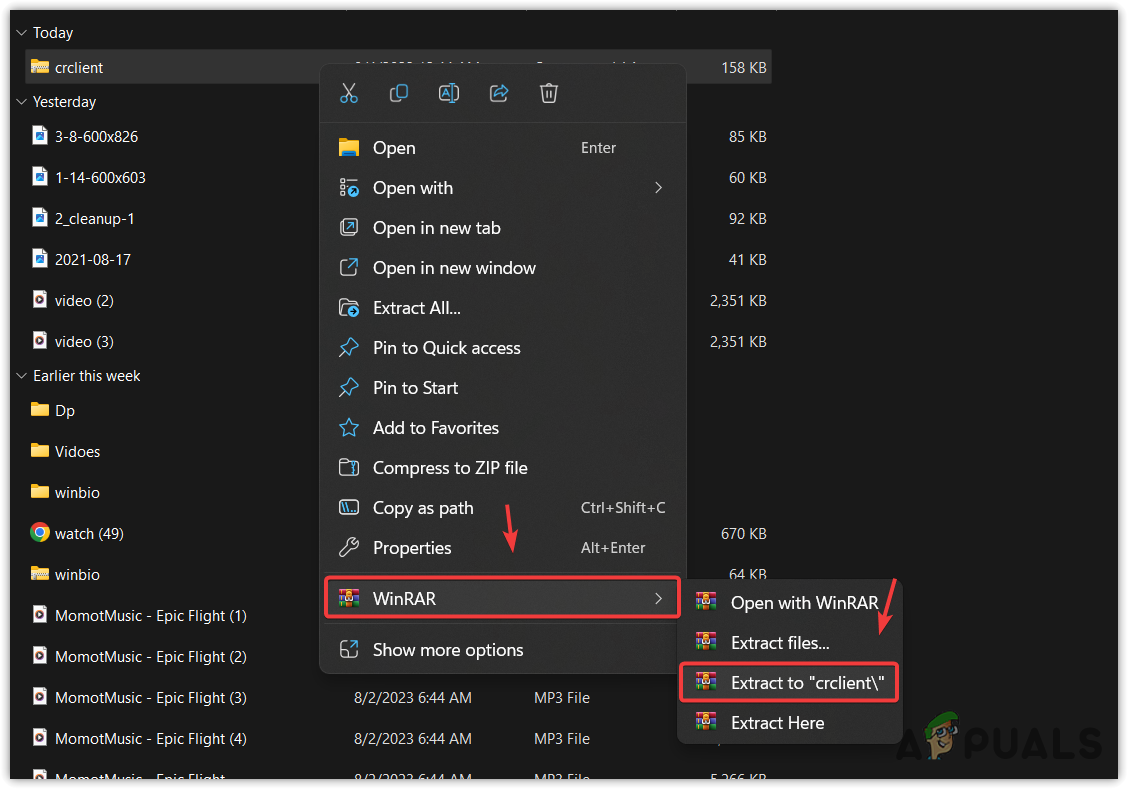The image size is (1128, 789).
Task: Click the Share icon in context menu
Action: [x=499, y=93]
